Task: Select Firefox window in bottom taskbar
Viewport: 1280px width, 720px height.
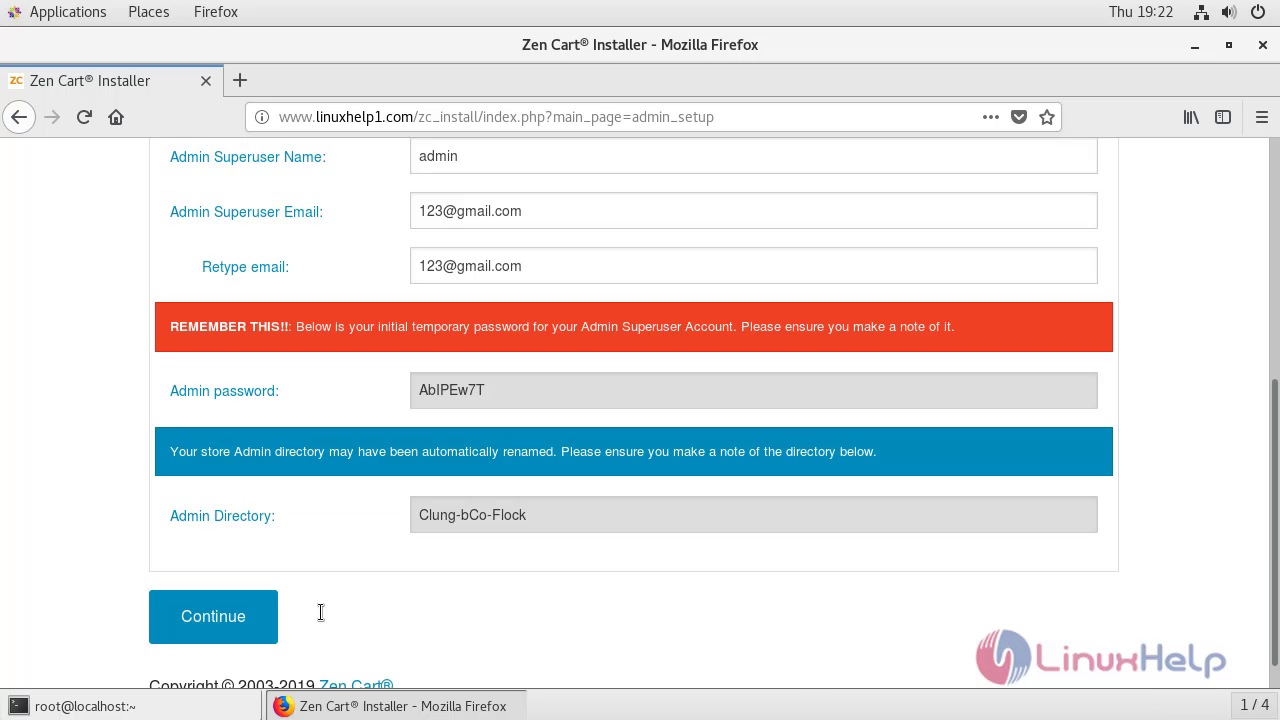Action: pos(396,706)
